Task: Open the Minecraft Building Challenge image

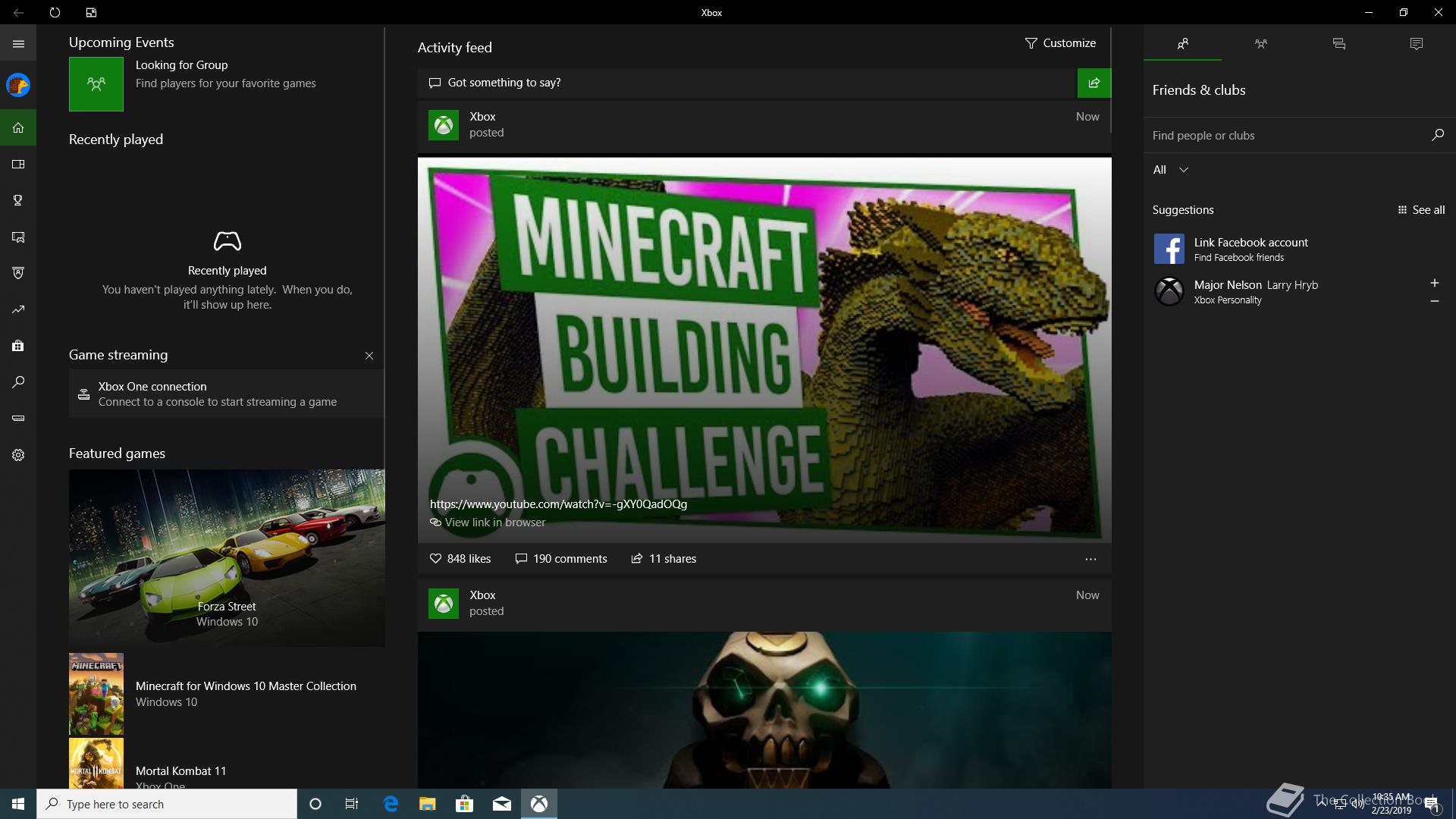Action: 764,350
